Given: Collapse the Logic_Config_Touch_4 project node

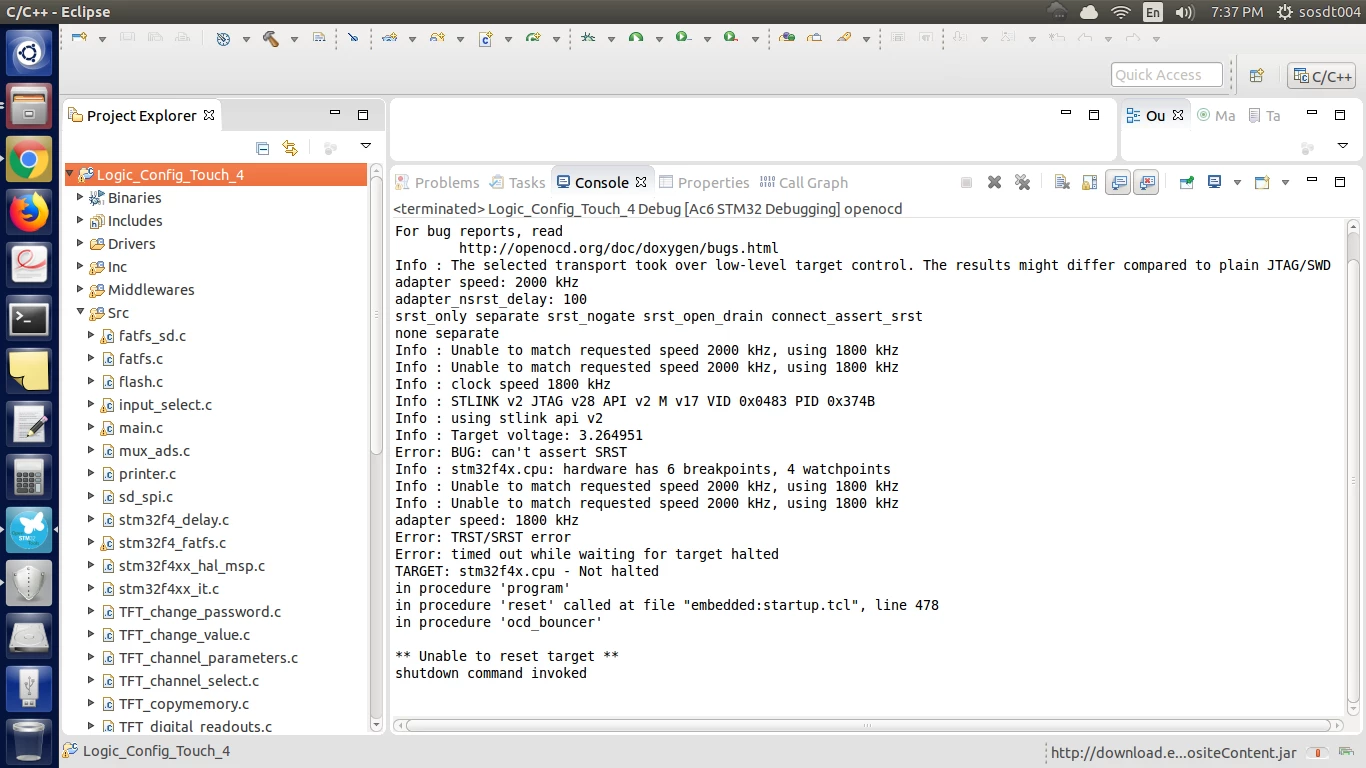Looking at the screenshot, I should [x=70, y=174].
